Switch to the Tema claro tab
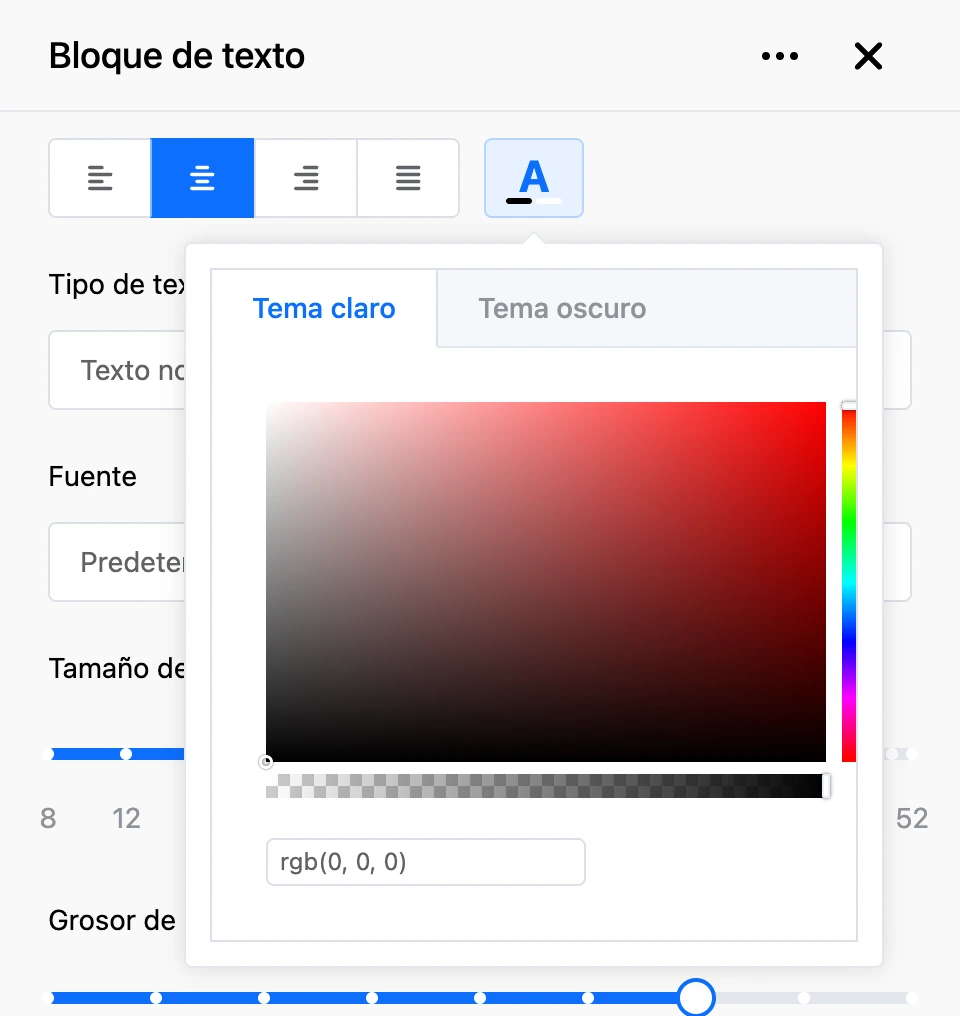The height and width of the screenshot is (1016, 960). (x=324, y=308)
